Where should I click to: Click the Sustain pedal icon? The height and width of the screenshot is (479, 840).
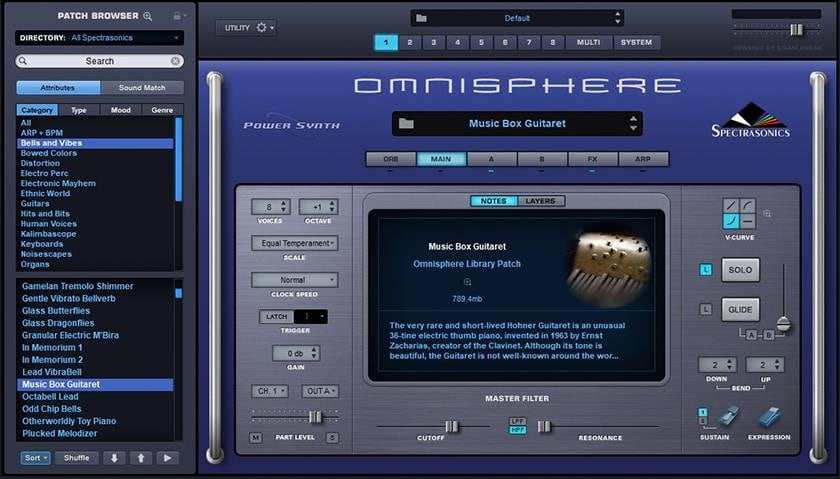click(x=728, y=416)
